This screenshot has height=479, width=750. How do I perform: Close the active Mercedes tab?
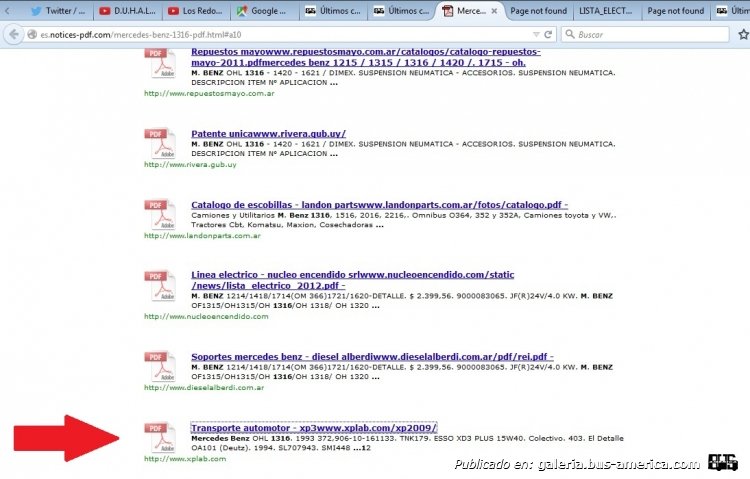[x=493, y=11]
